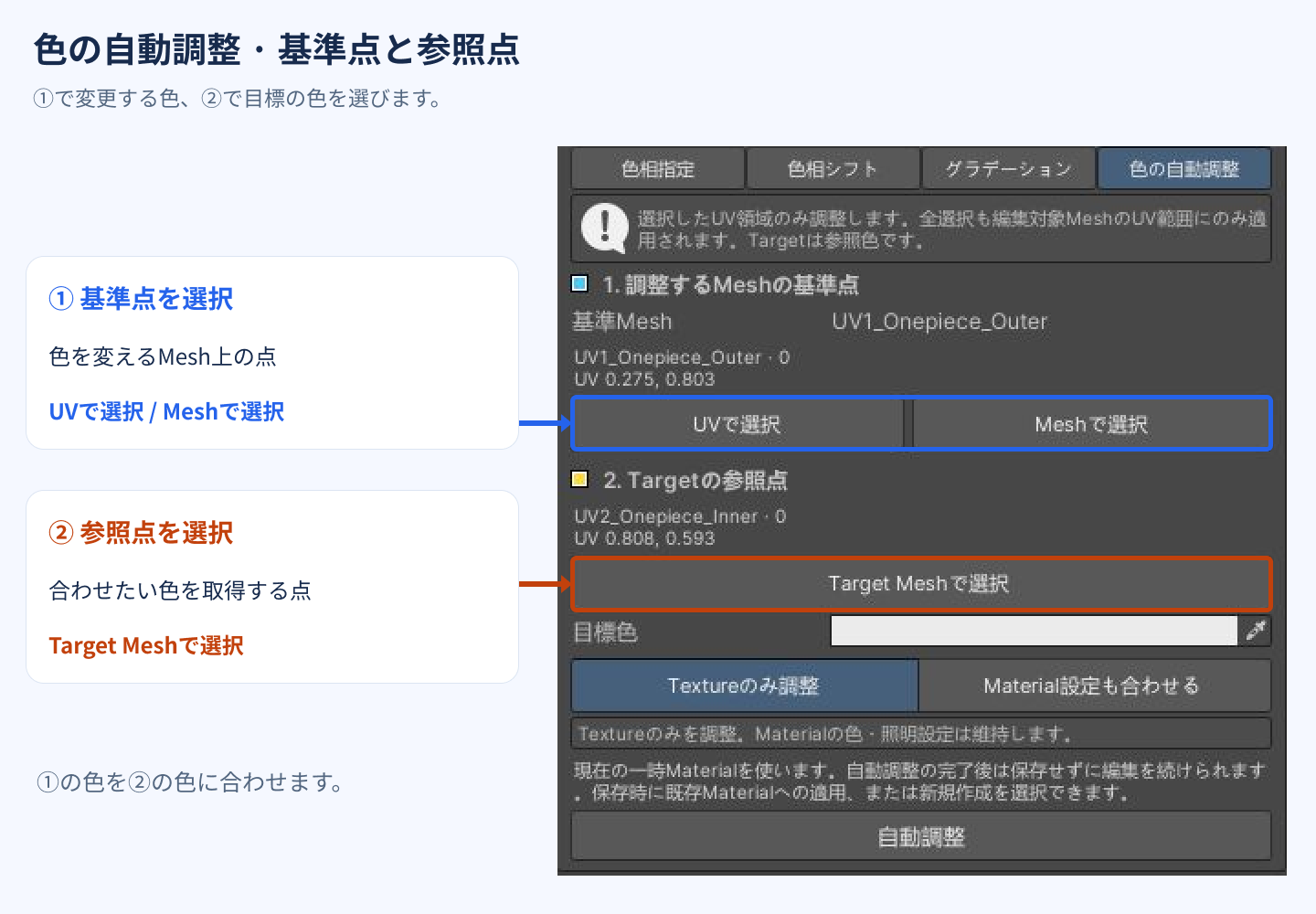Click the card title '① 基準点を選択'

(x=141, y=299)
